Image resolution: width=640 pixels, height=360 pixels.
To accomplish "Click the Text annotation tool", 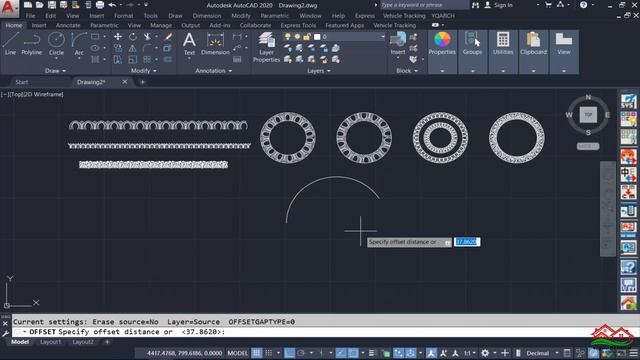I will pyautogui.click(x=189, y=44).
